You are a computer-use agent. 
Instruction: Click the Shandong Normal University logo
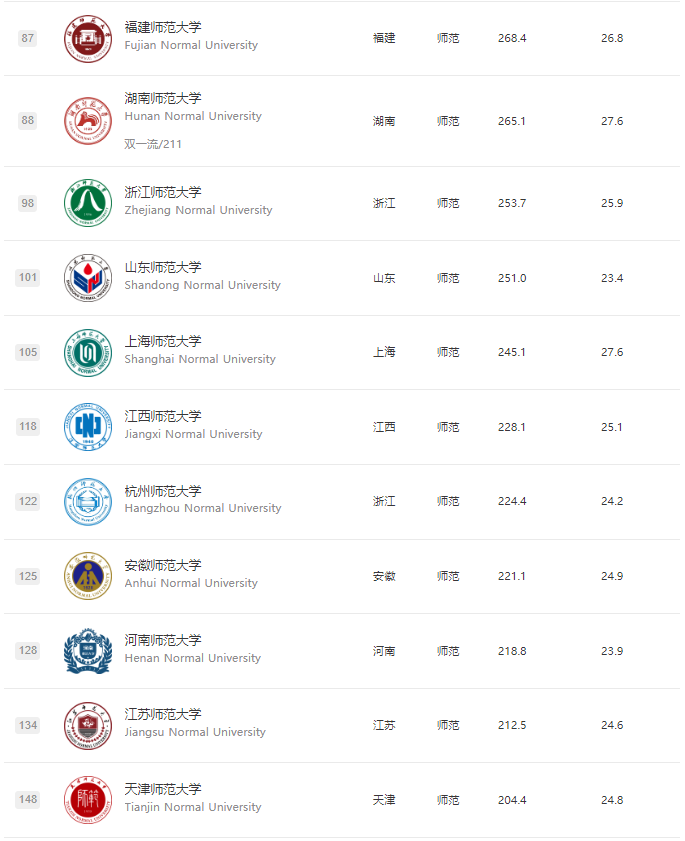tap(84, 277)
